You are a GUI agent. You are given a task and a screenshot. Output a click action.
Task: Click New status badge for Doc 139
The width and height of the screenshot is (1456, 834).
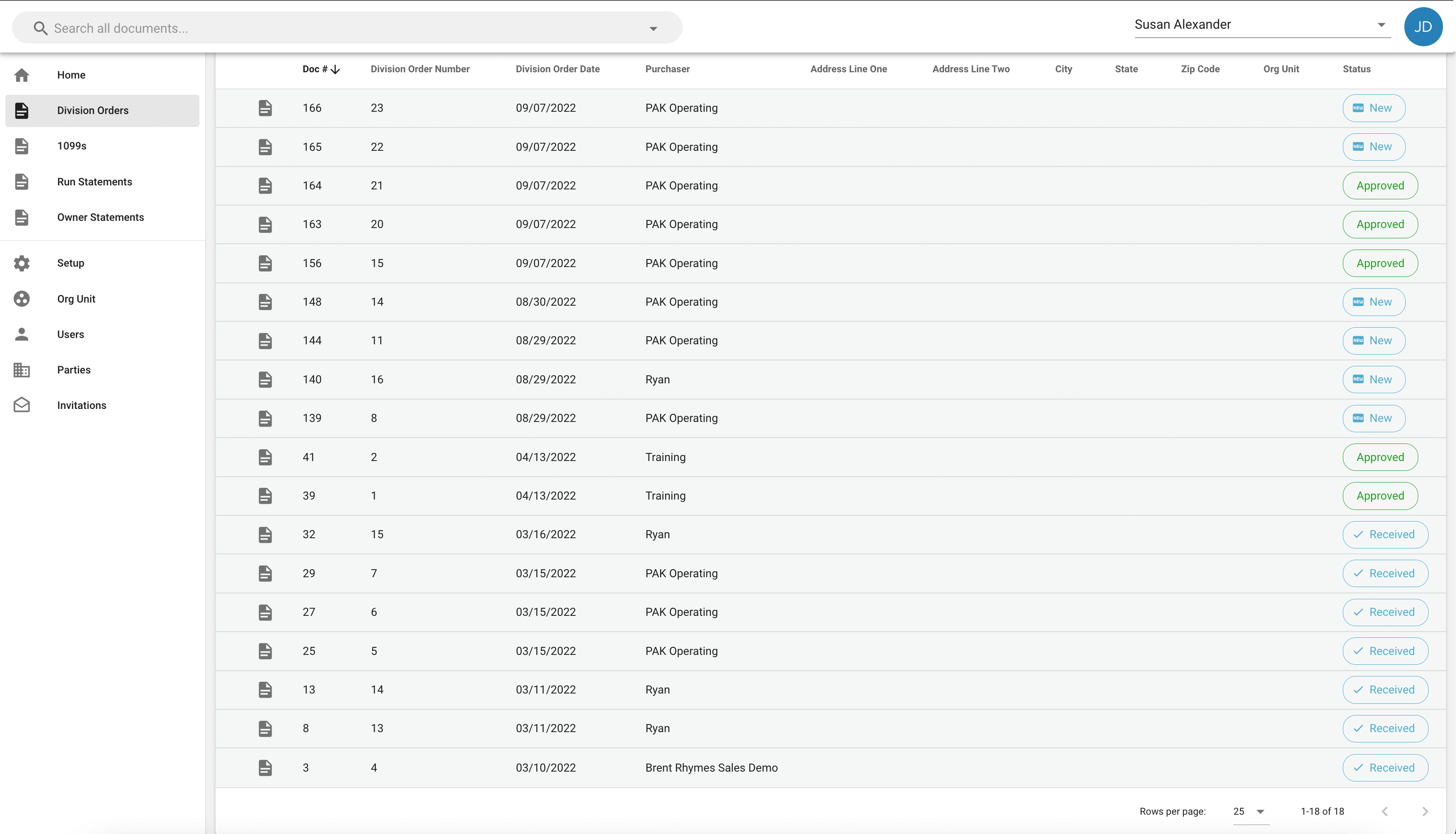1373,418
